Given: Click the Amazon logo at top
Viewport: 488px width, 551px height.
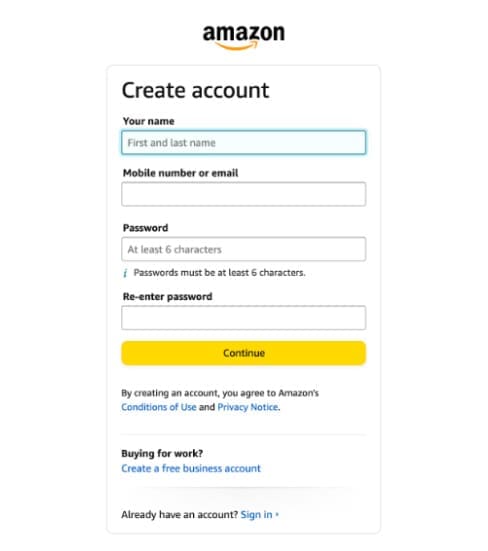Looking at the screenshot, I should [x=243, y=37].
